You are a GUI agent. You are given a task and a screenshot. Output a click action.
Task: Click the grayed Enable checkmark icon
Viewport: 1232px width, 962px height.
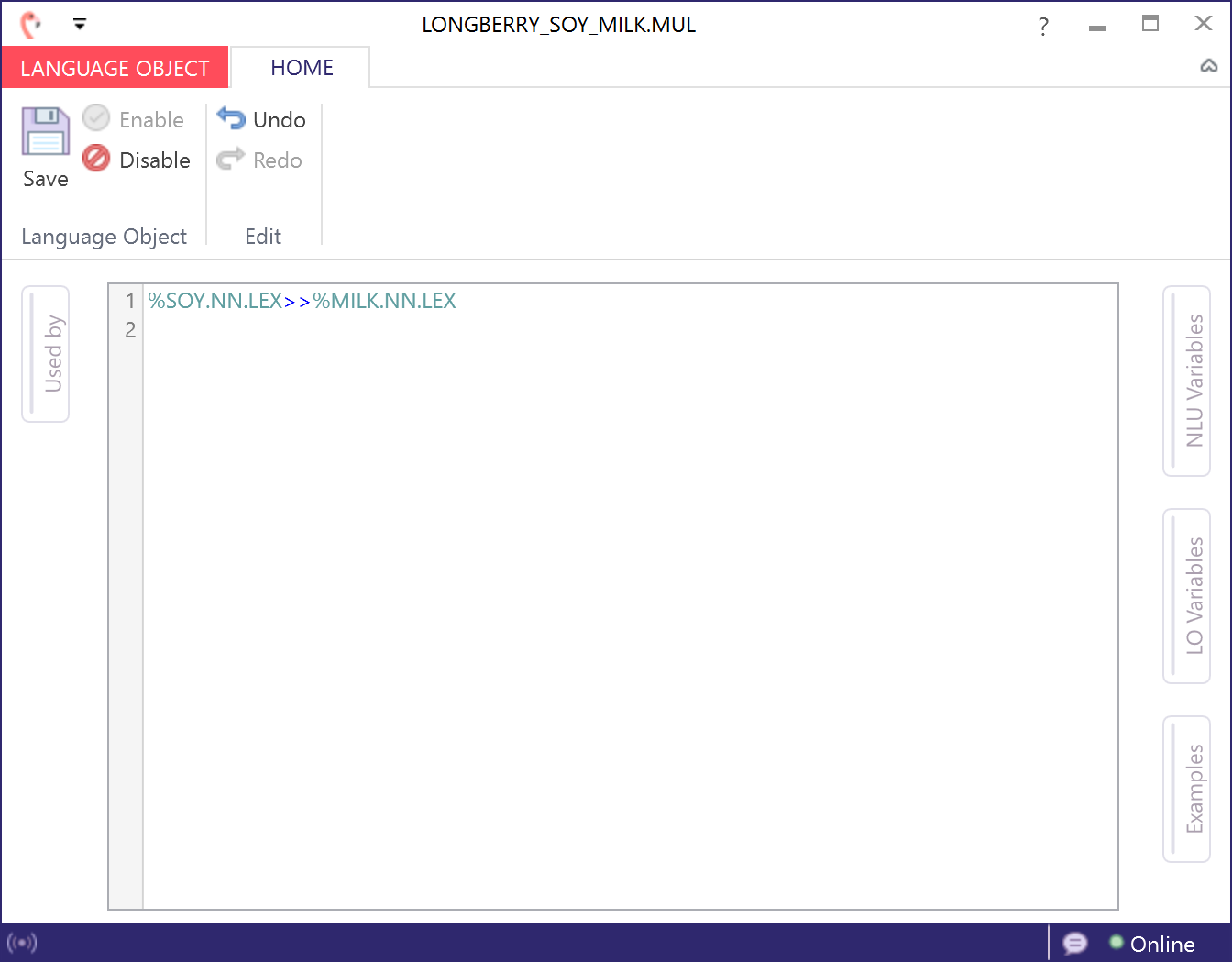(x=96, y=118)
